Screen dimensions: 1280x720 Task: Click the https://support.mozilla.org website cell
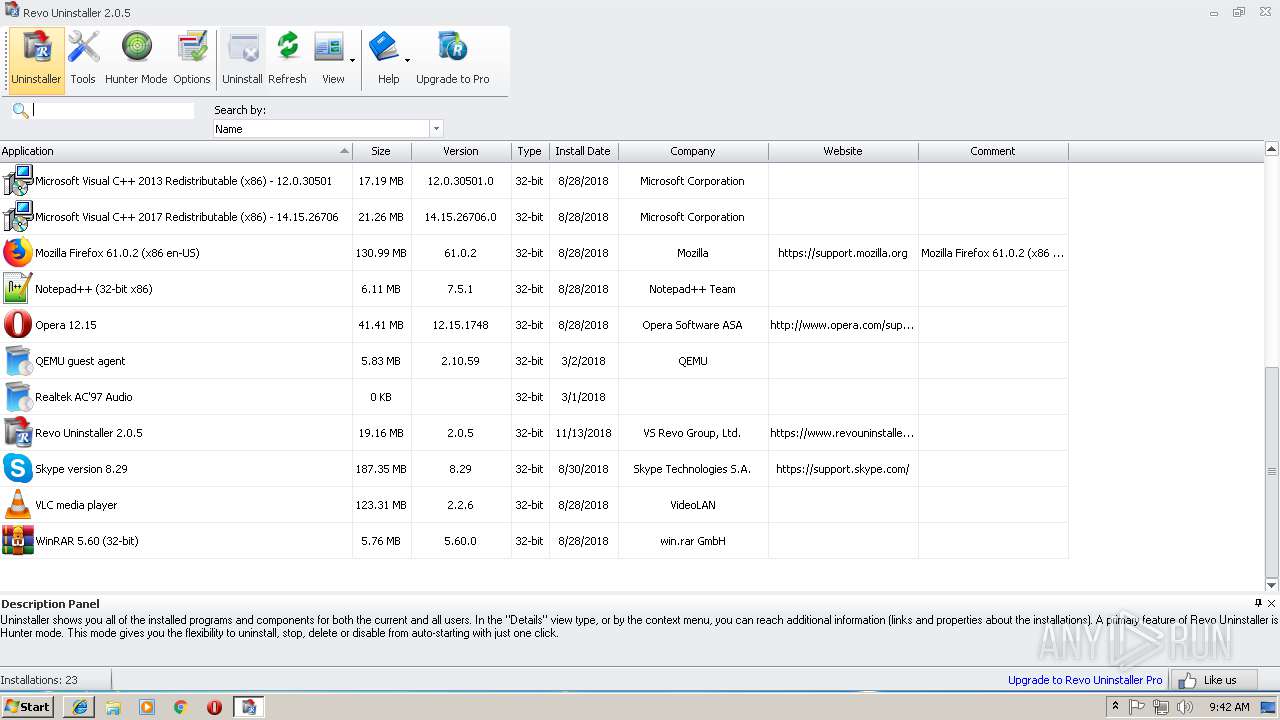[843, 253]
